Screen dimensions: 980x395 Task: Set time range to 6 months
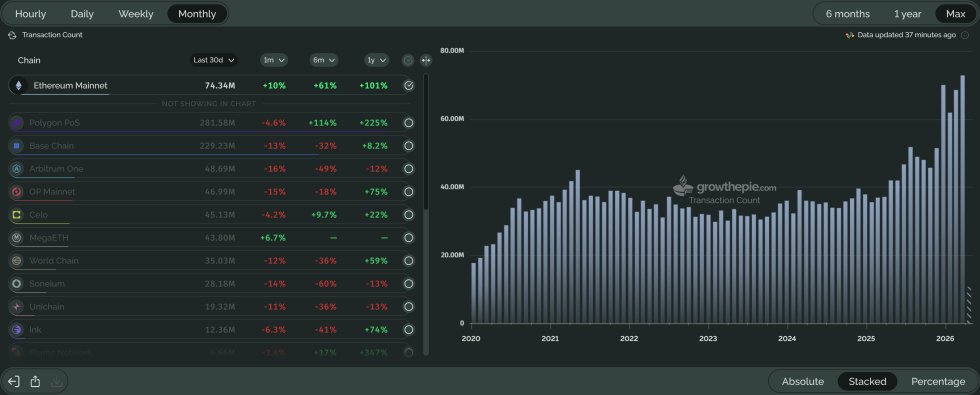(x=848, y=14)
